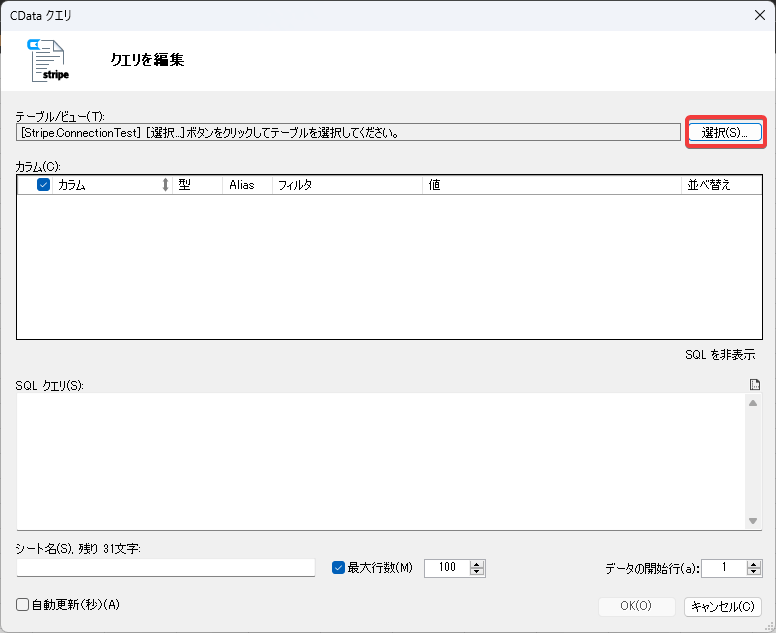Enable the 自動更新(秒)(A) checkbox
The image size is (776, 633).
click(x=22, y=605)
